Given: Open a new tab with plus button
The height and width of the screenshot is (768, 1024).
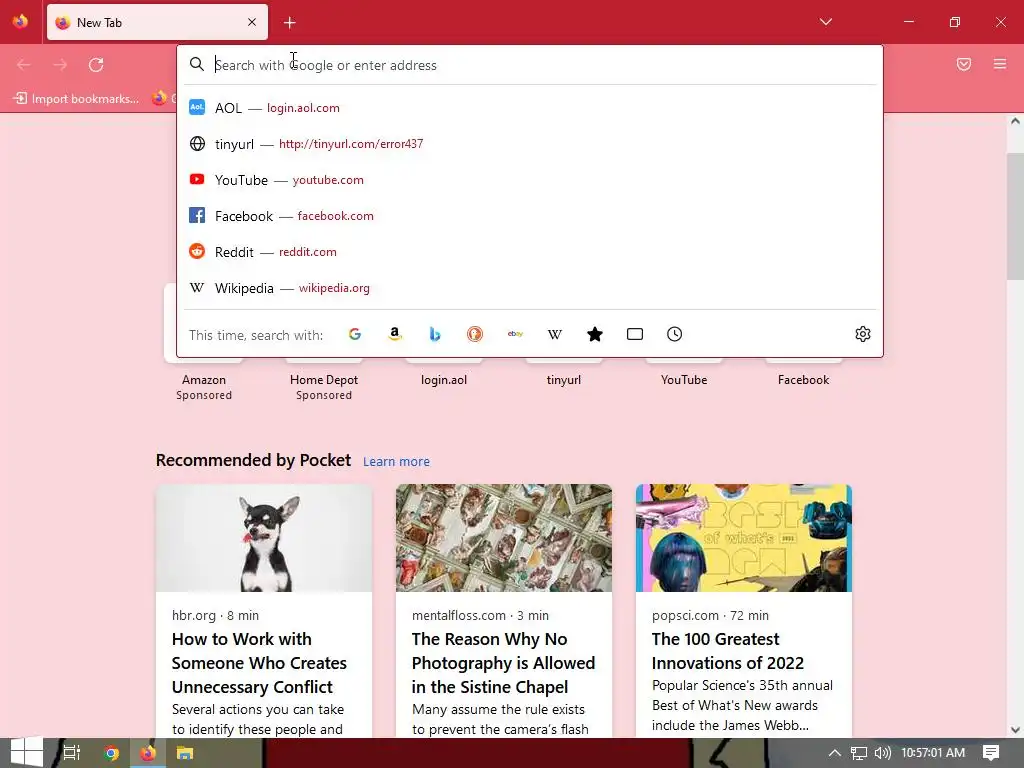Looking at the screenshot, I should (x=290, y=23).
